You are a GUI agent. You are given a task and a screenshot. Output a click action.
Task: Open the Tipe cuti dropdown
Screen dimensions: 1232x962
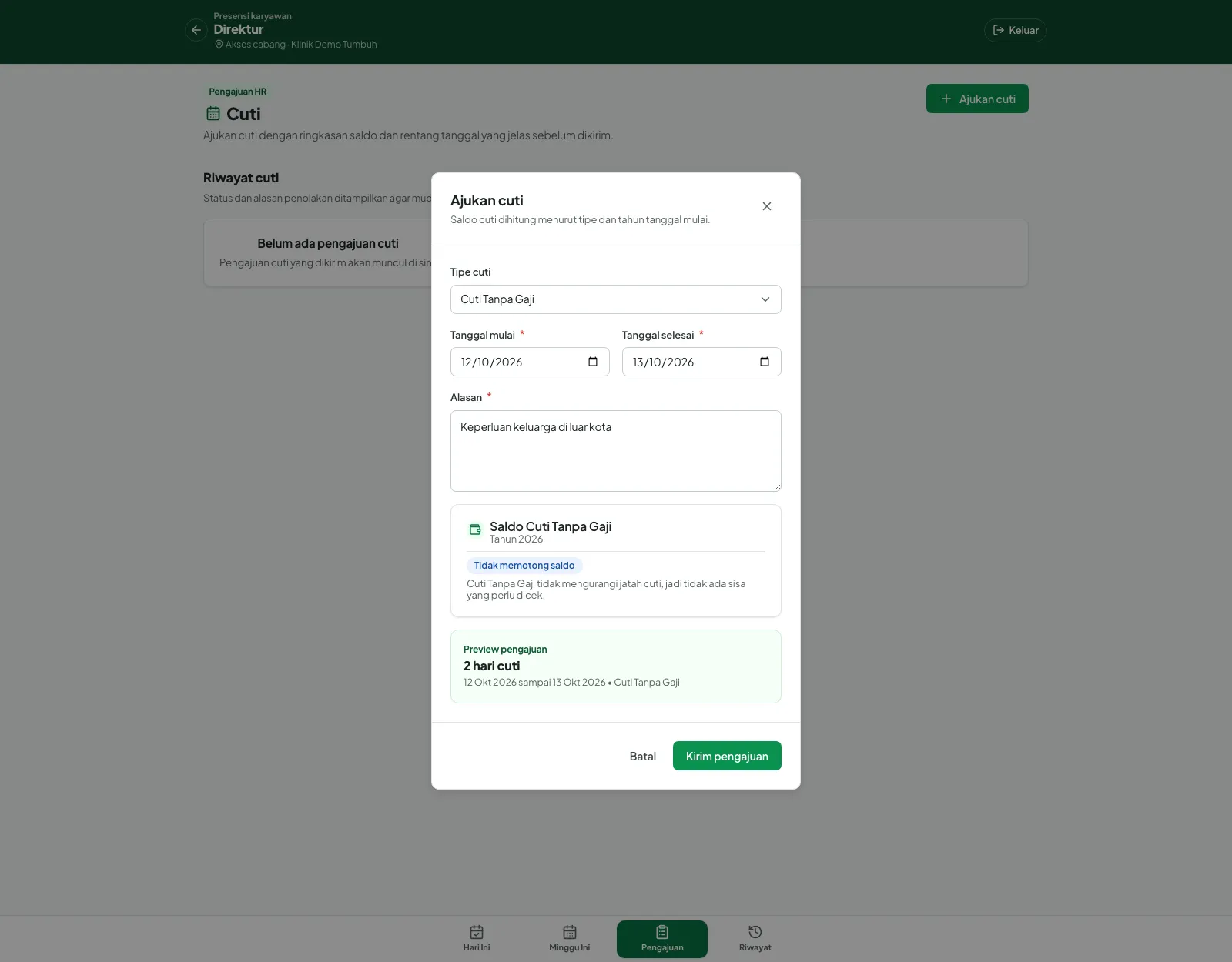[615, 299]
